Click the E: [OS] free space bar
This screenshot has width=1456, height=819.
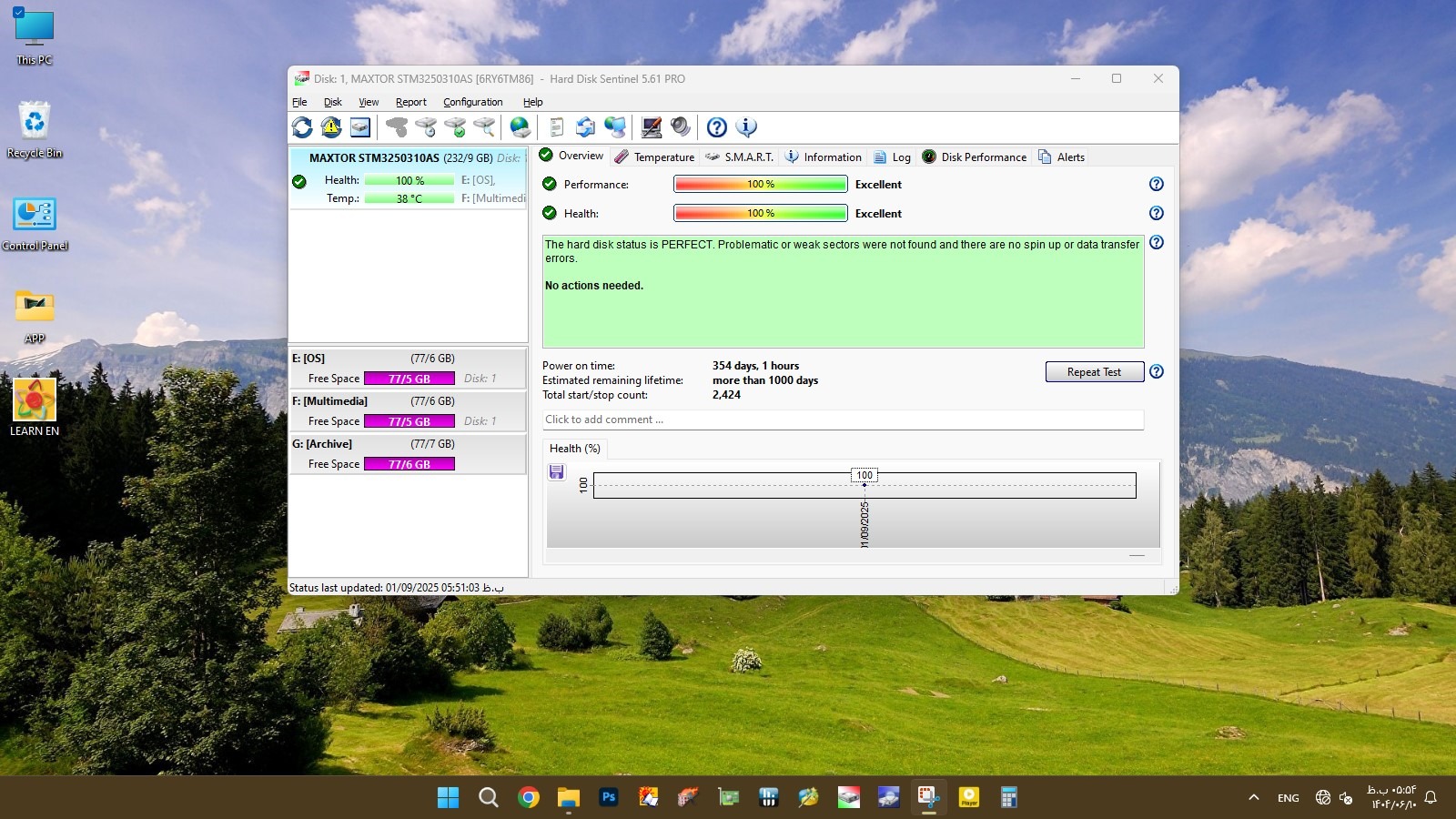[x=409, y=379]
